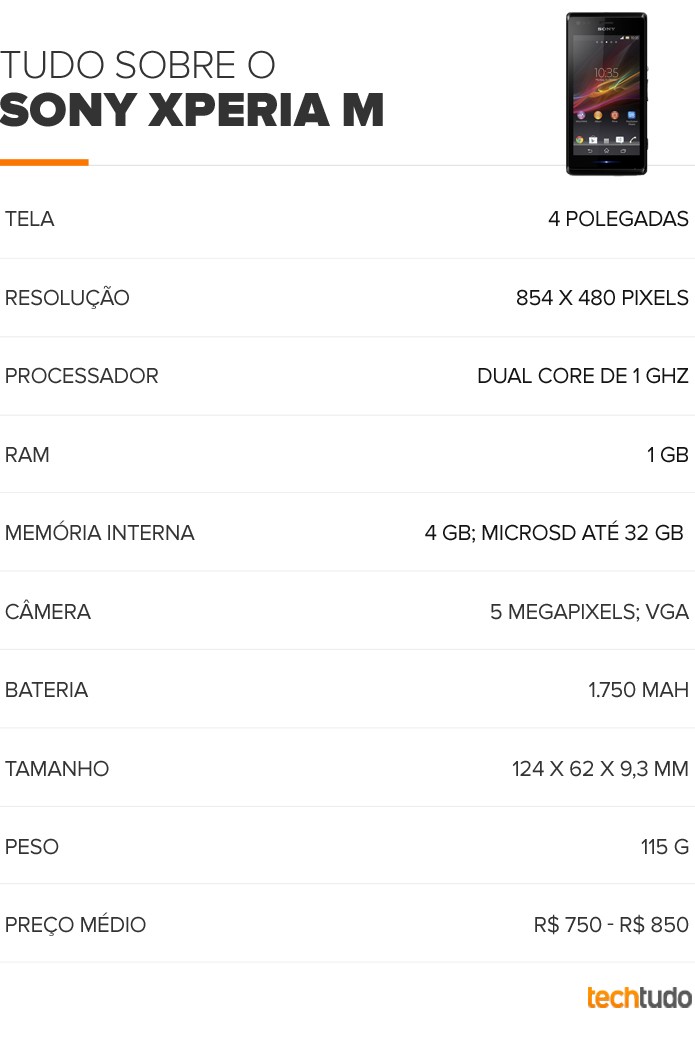The width and height of the screenshot is (695, 1040).
Task: Select the PREÇO MÉDIO label
Action: click(75, 925)
